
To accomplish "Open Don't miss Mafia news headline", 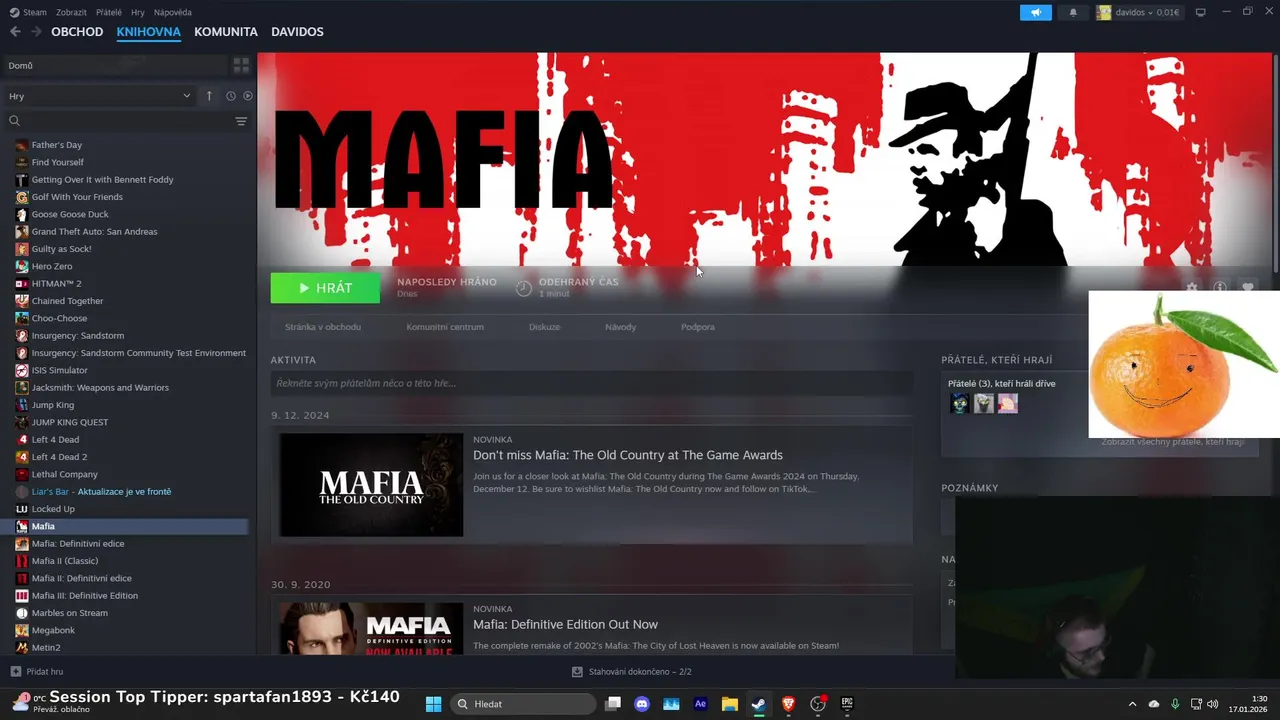I will 628,455.
